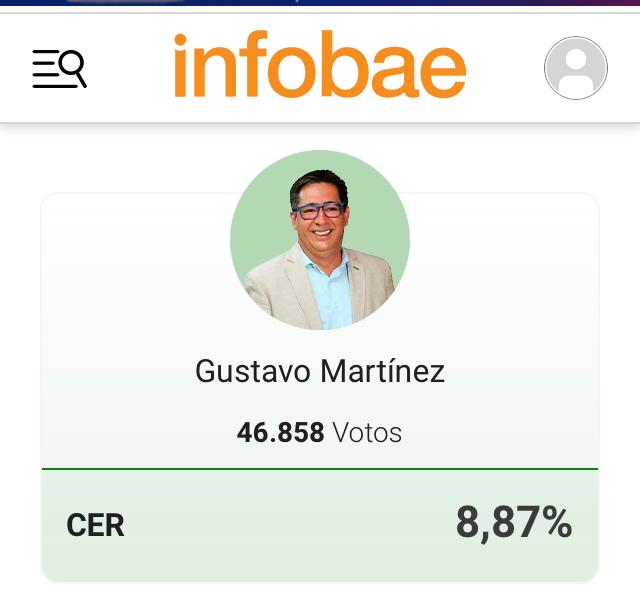Tap the three-line hamburger menu lines
This screenshot has height=603, width=640.
45,70
